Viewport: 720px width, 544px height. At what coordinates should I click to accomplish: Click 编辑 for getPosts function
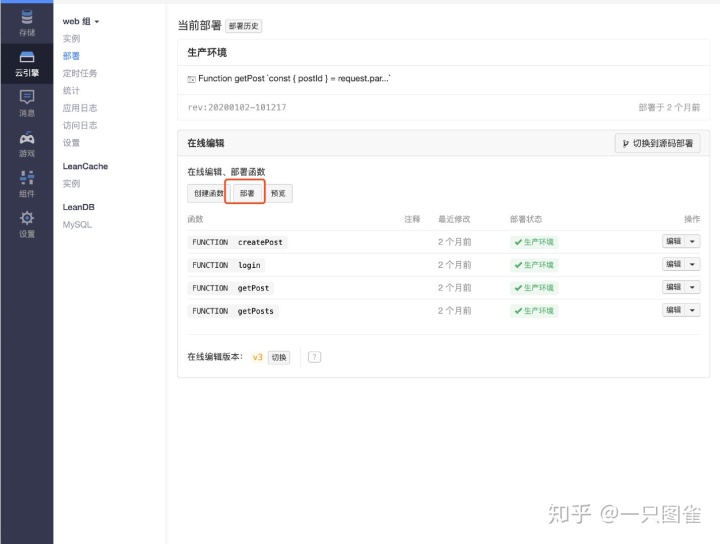[x=674, y=310]
